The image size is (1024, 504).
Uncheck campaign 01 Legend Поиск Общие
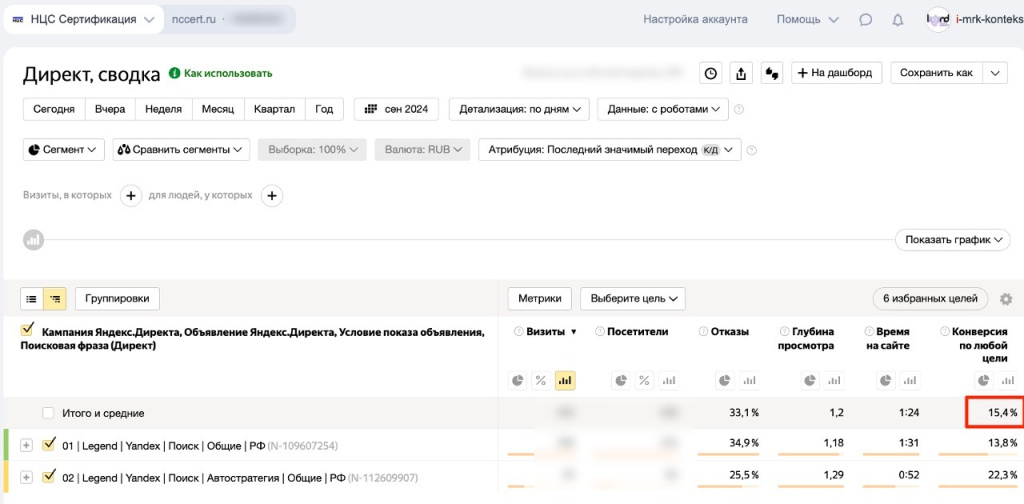point(49,445)
